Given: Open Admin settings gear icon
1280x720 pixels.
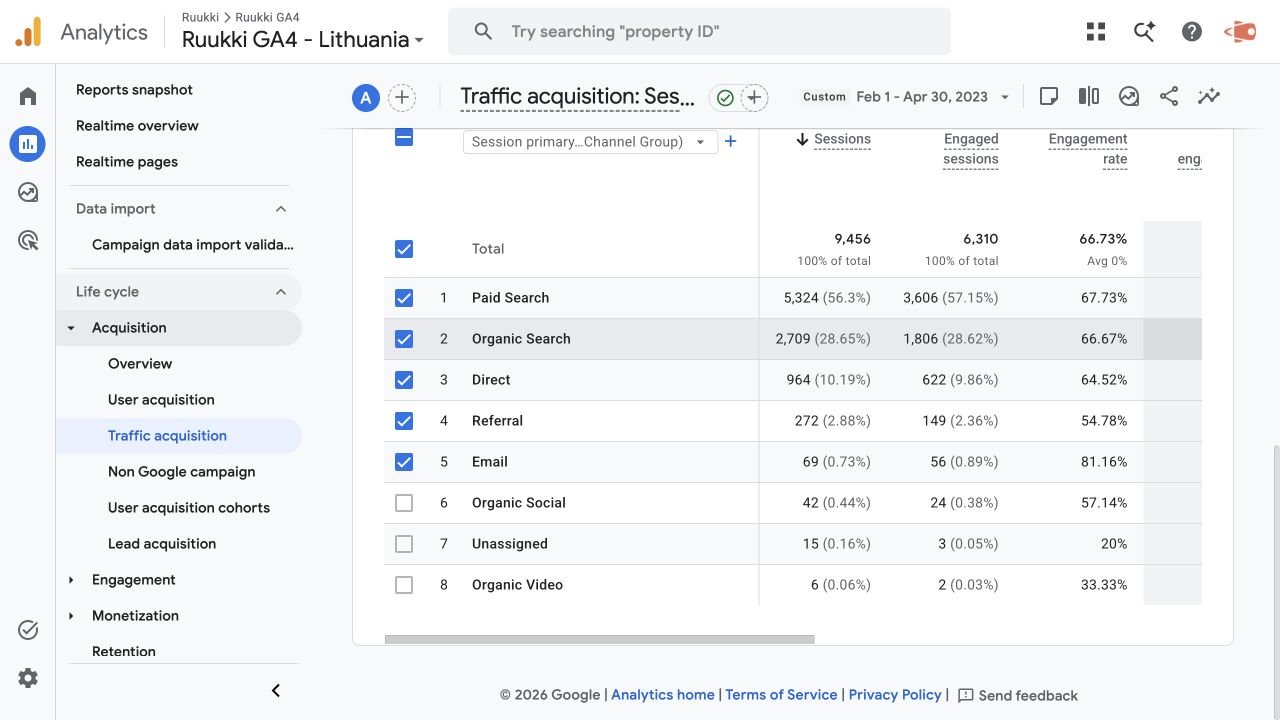Looking at the screenshot, I should pyautogui.click(x=28, y=678).
